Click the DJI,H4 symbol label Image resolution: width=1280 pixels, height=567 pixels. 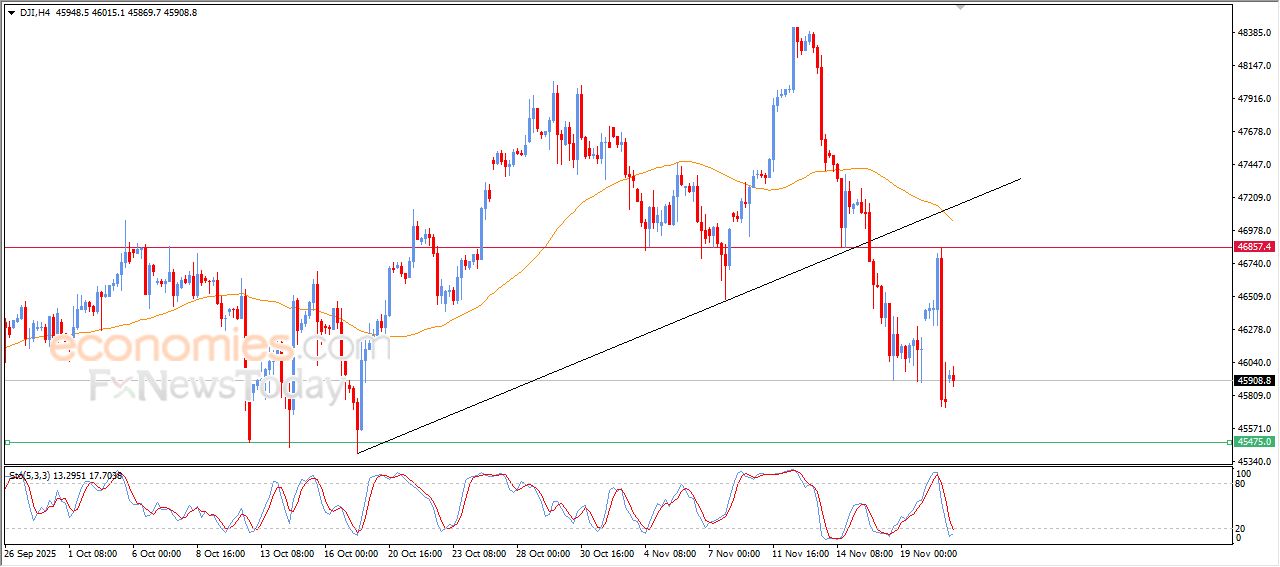(36, 12)
